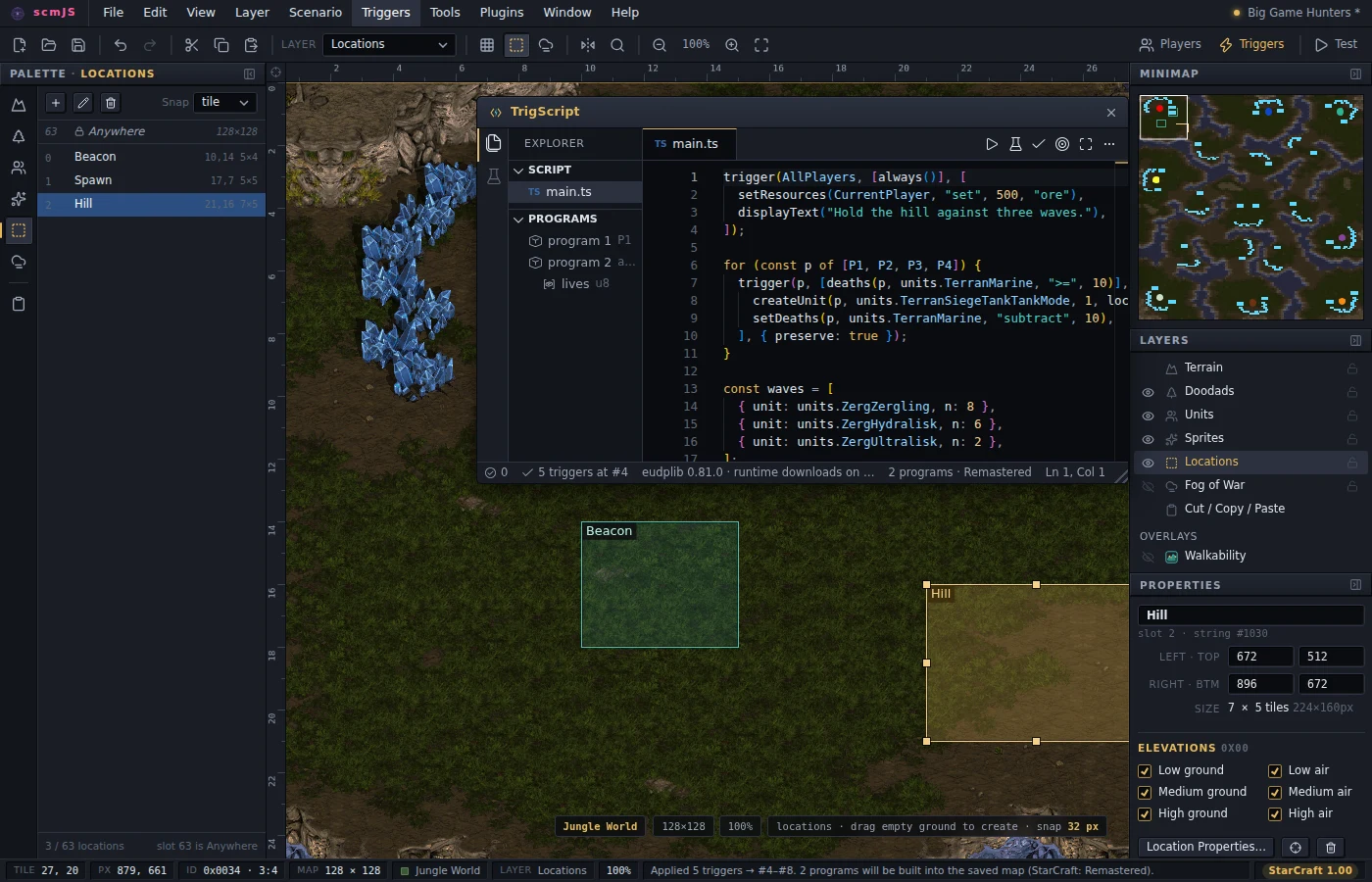
Task: Hide the Doodads layer
Action: [1148, 392]
